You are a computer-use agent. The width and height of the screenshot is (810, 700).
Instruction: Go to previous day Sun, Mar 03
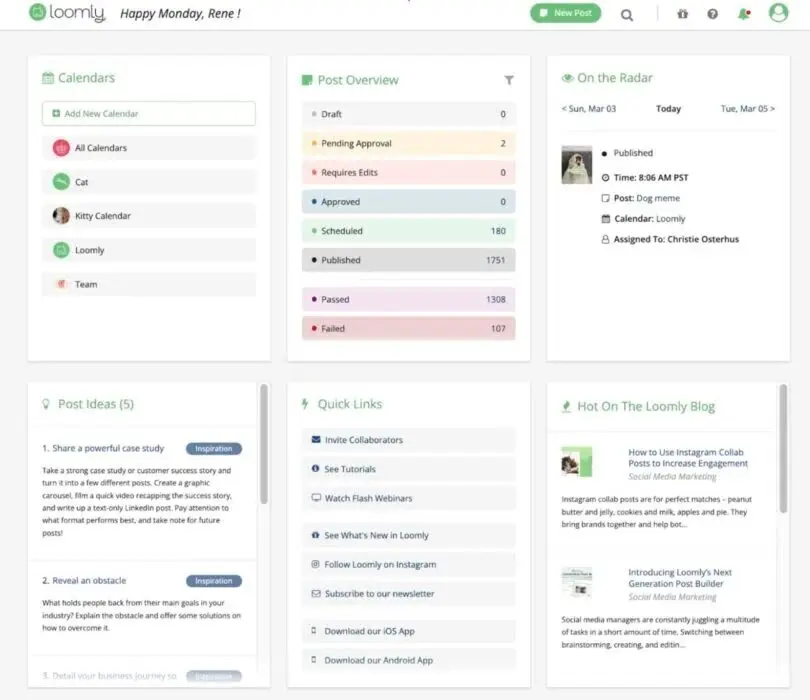point(588,109)
